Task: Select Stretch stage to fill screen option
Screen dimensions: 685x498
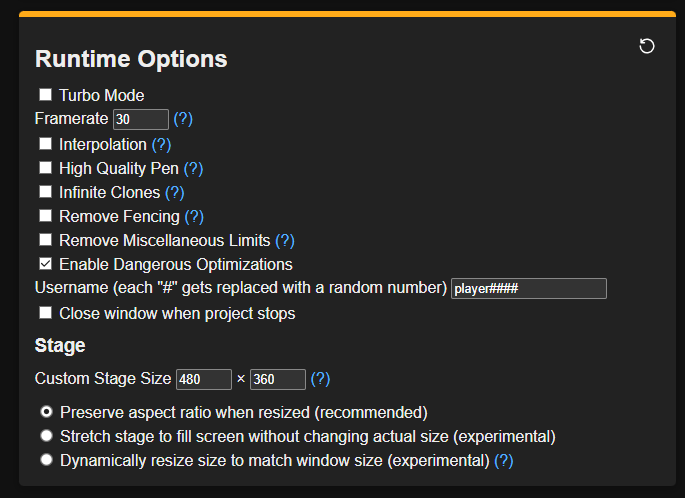Action: point(46,436)
